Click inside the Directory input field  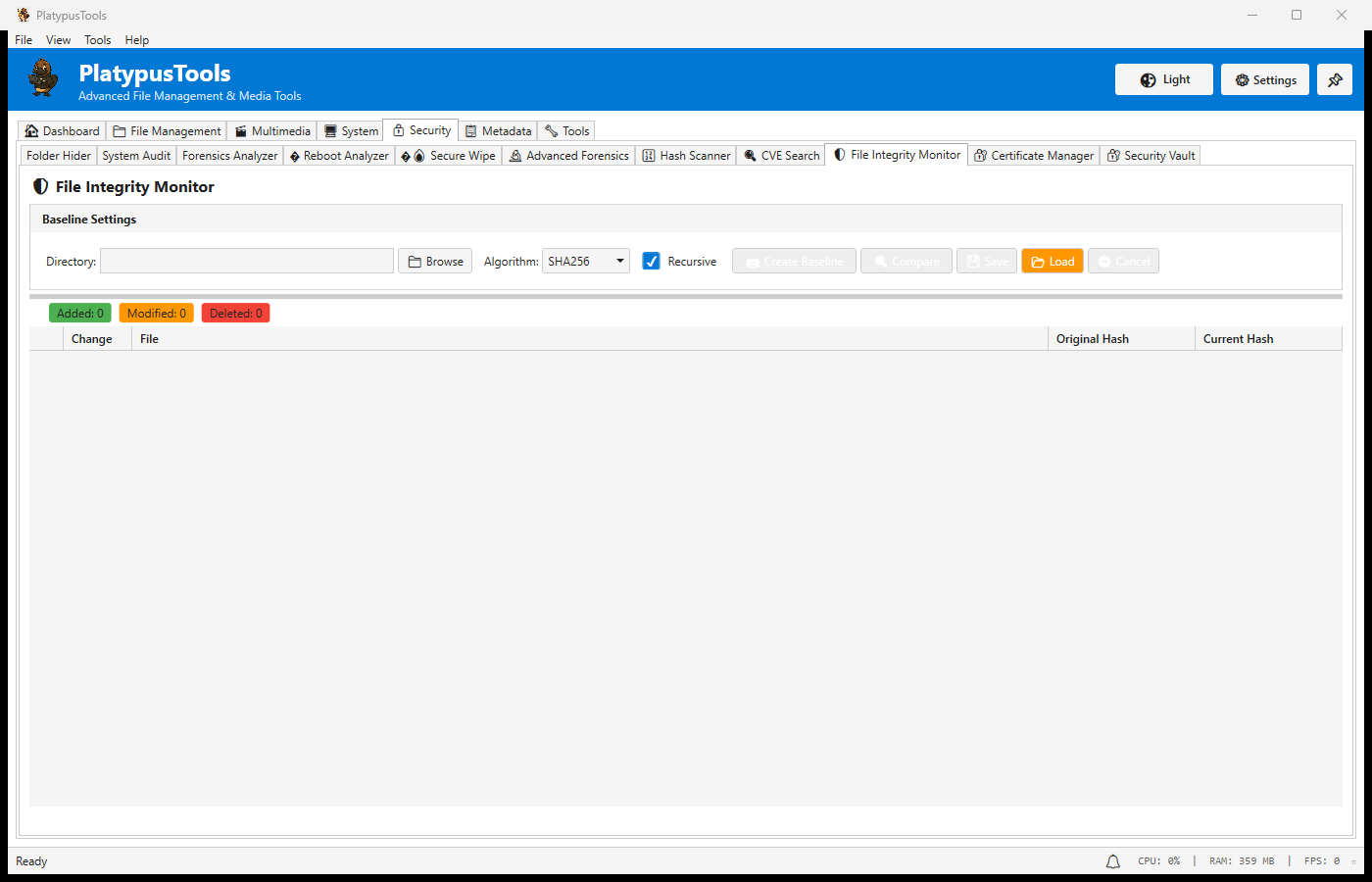(x=246, y=261)
